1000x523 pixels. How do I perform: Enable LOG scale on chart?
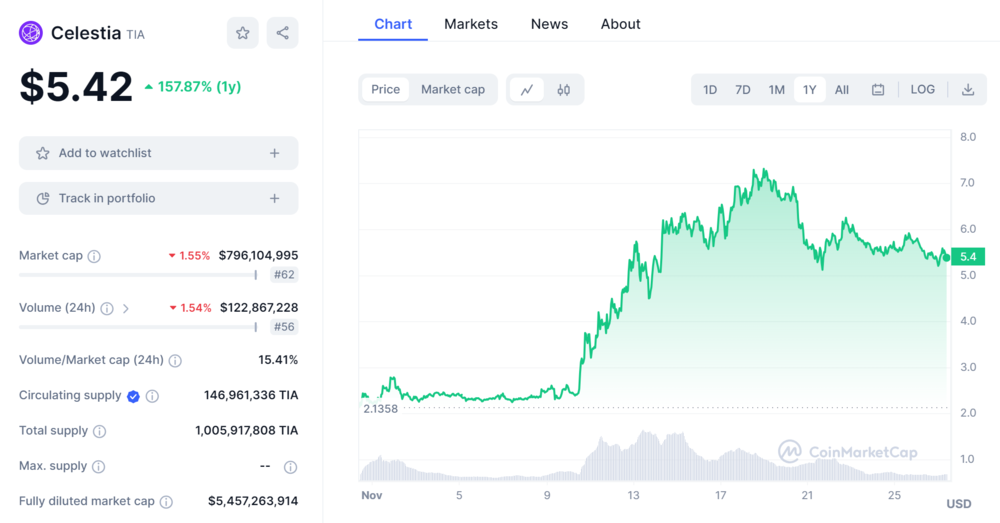click(922, 90)
